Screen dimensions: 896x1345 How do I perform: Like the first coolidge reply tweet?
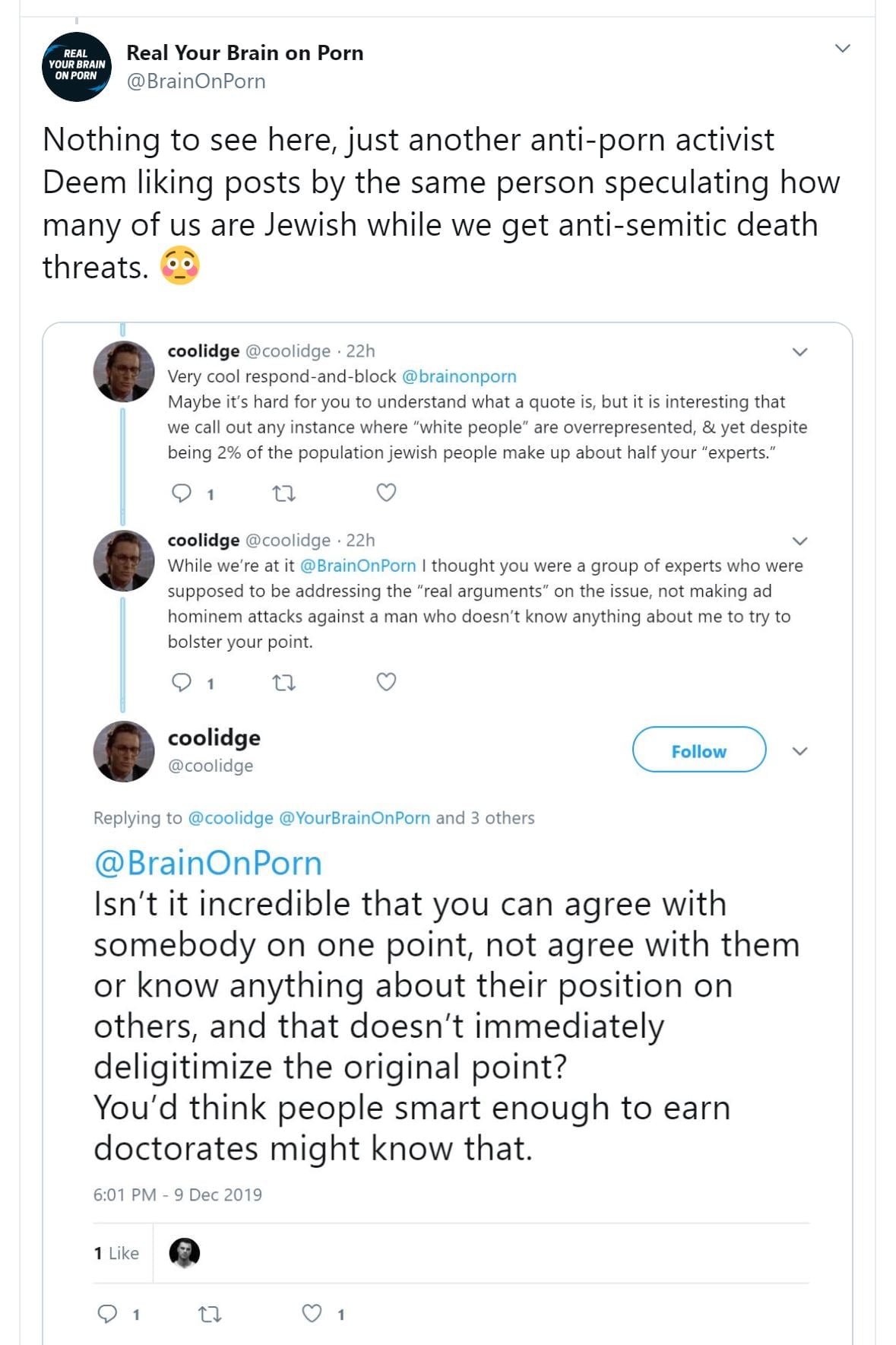point(386,493)
